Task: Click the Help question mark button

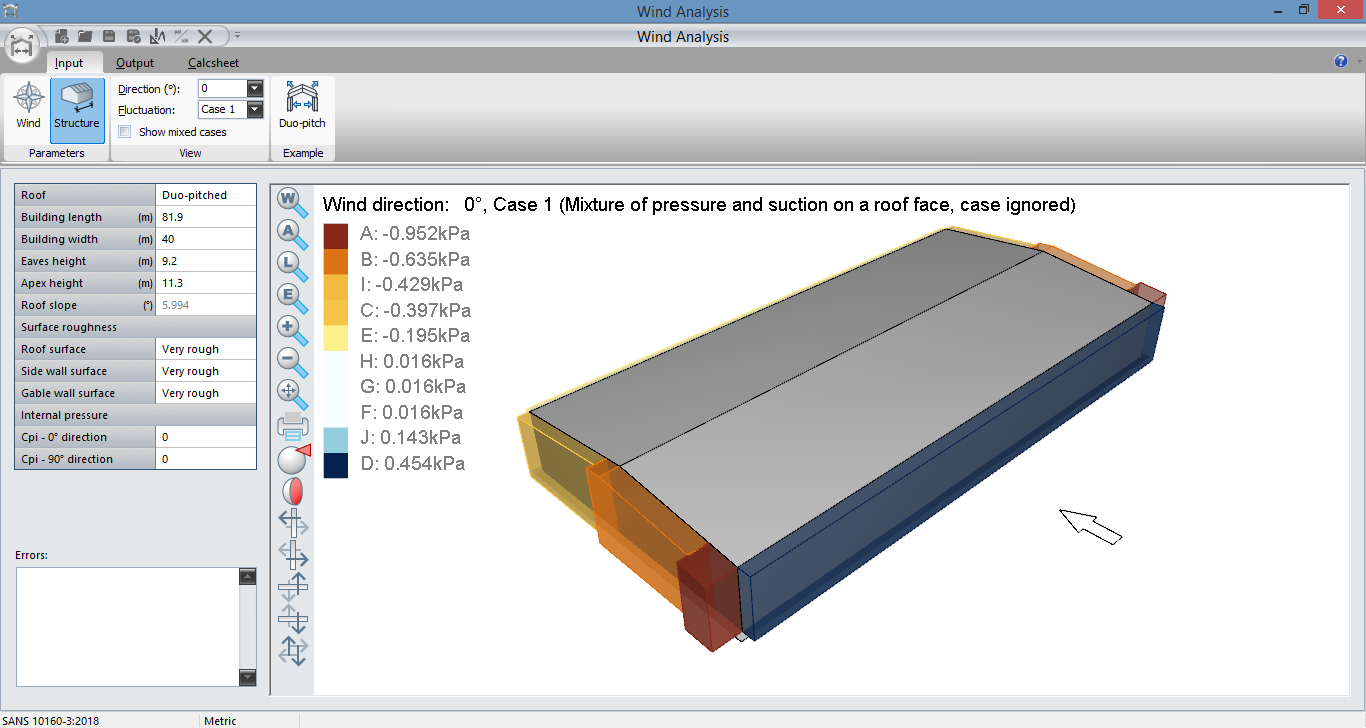Action: click(x=1341, y=62)
